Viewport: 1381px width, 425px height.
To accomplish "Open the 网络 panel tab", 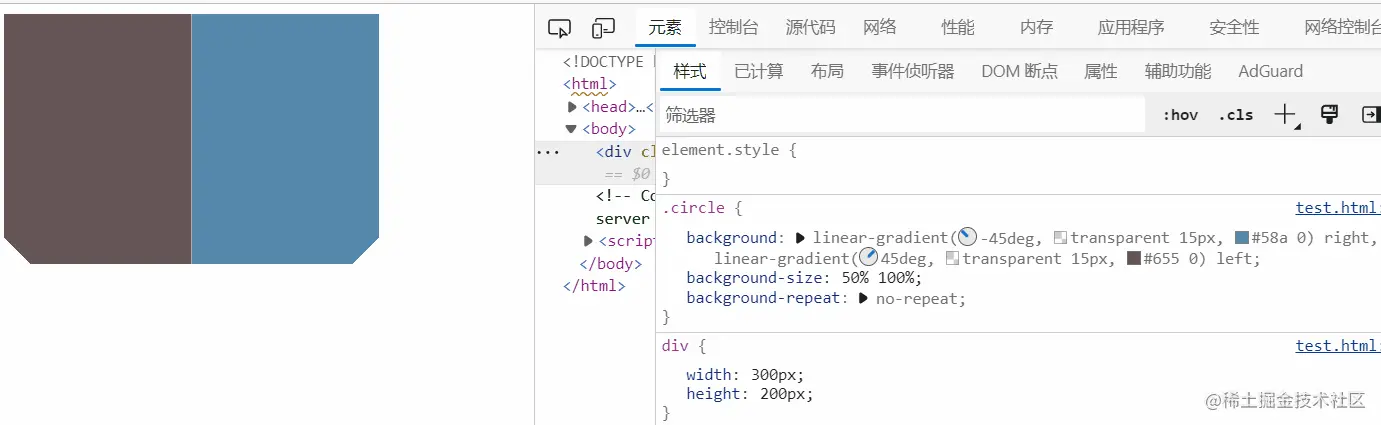I will click(x=880, y=28).
